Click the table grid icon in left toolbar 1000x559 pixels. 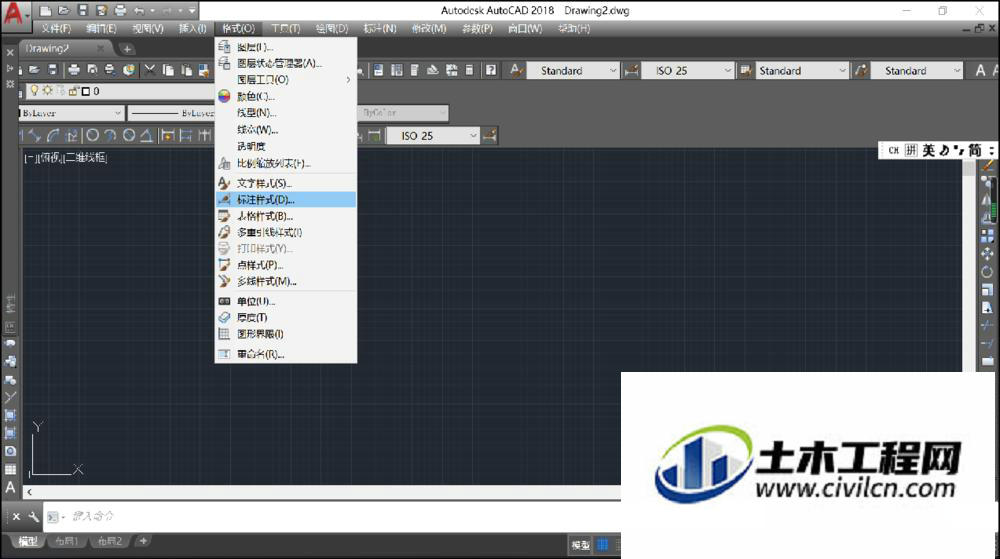coord(10,469)
